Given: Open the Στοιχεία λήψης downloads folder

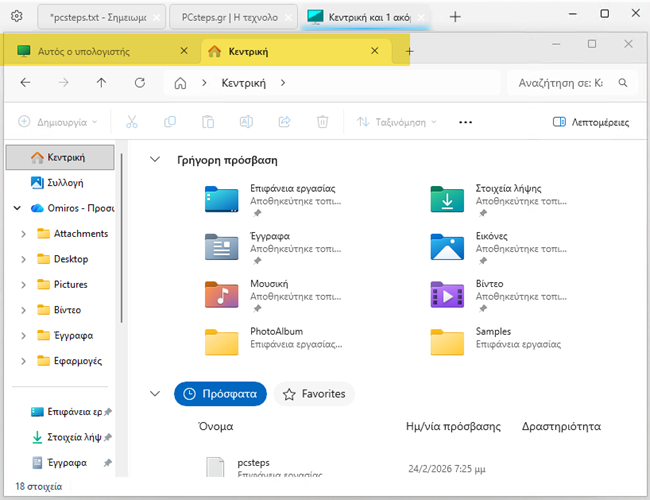Looking at the screenshot, I should (447, 198).
